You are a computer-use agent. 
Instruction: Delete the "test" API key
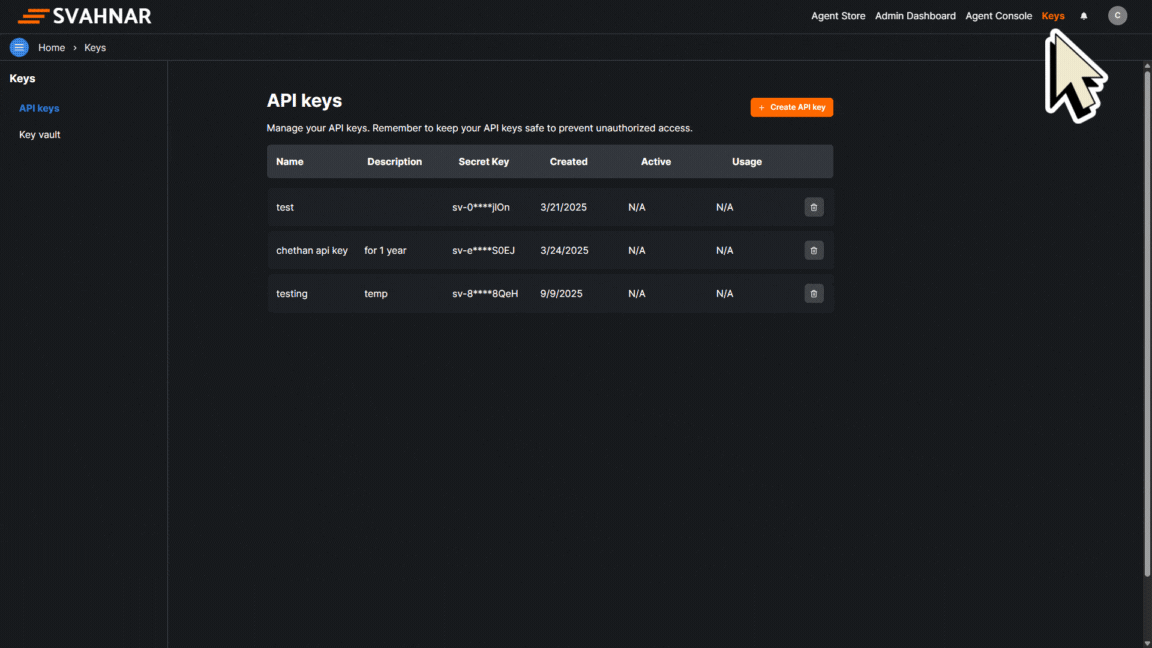[813, 207]
